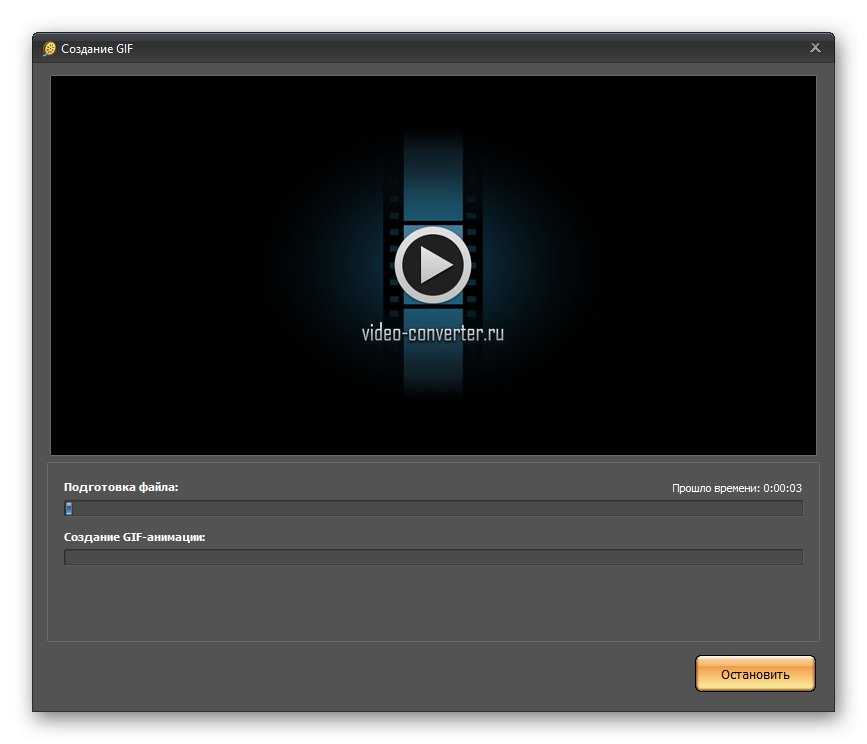Click the video-converter.ru text in preview
This screenshot has height=744, width=867.
coord(432,333)
